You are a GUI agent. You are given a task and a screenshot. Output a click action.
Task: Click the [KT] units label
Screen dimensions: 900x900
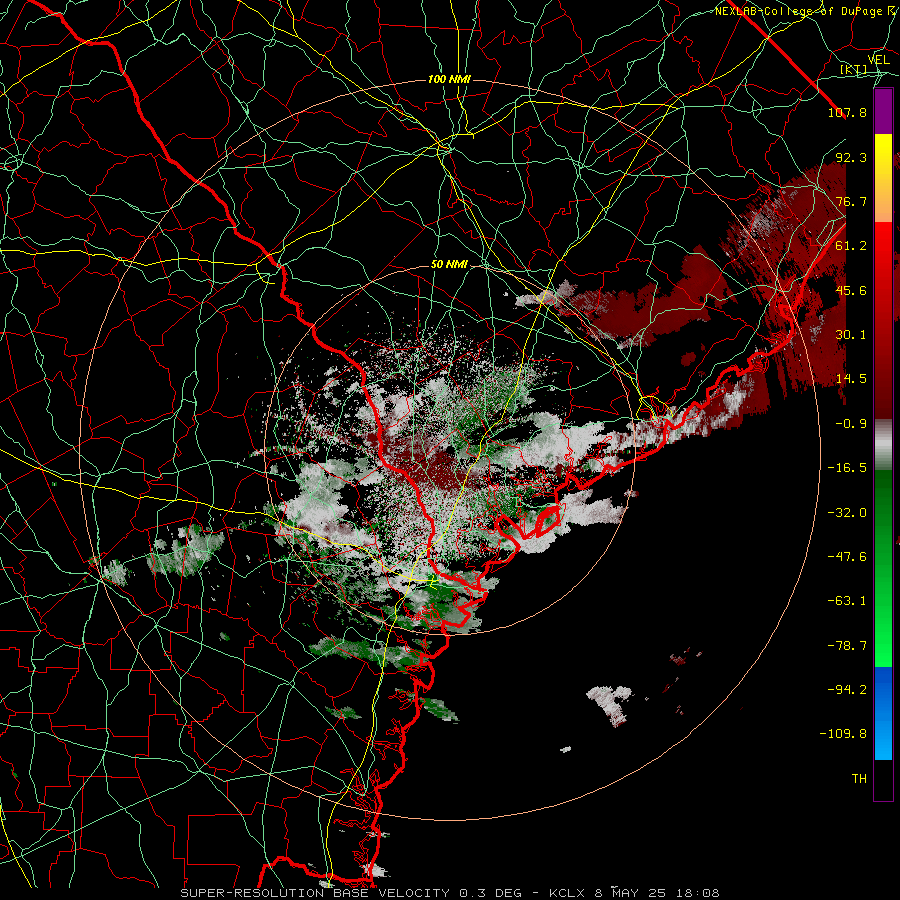(853, 70)
